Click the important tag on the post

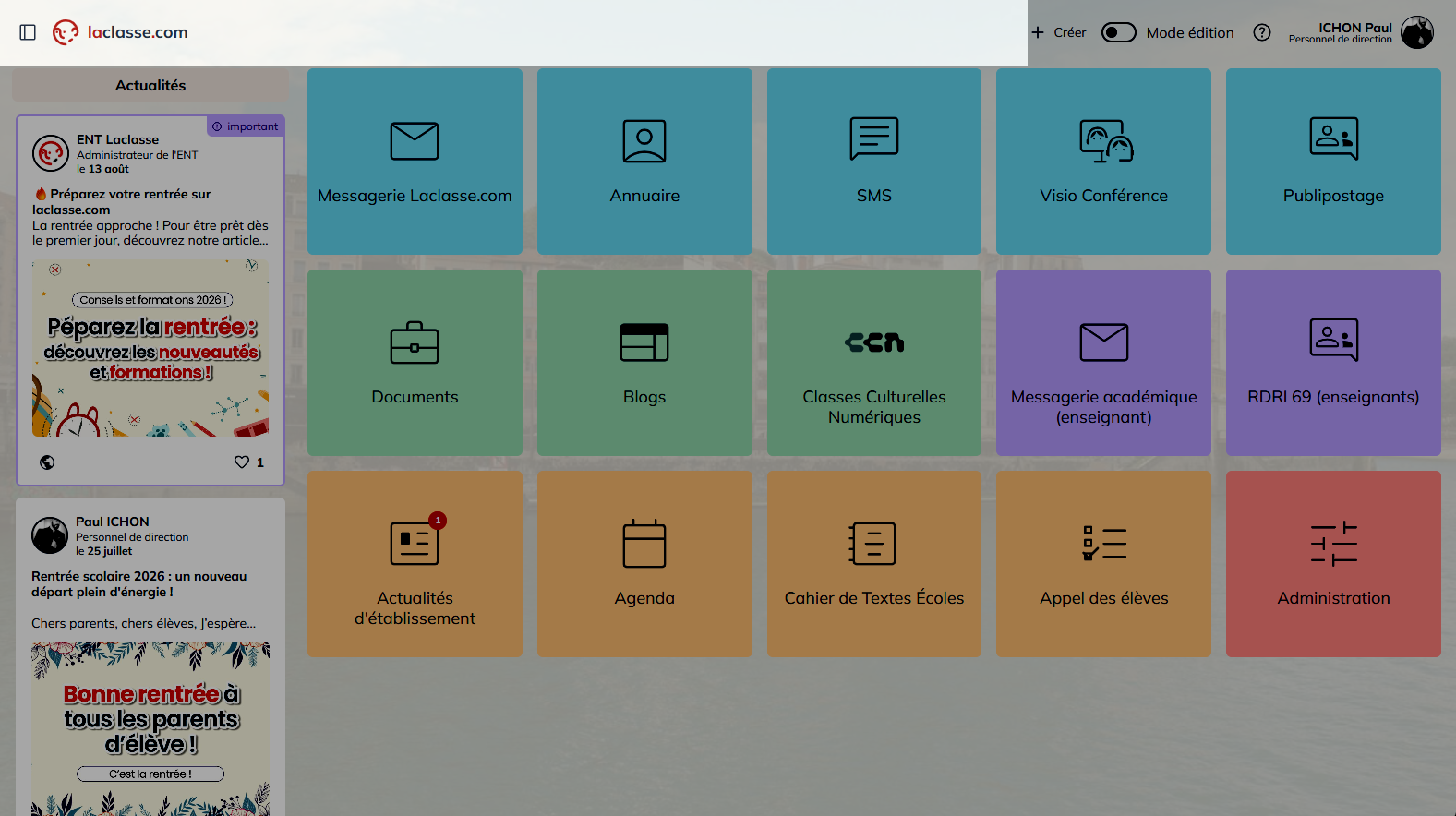246,126
